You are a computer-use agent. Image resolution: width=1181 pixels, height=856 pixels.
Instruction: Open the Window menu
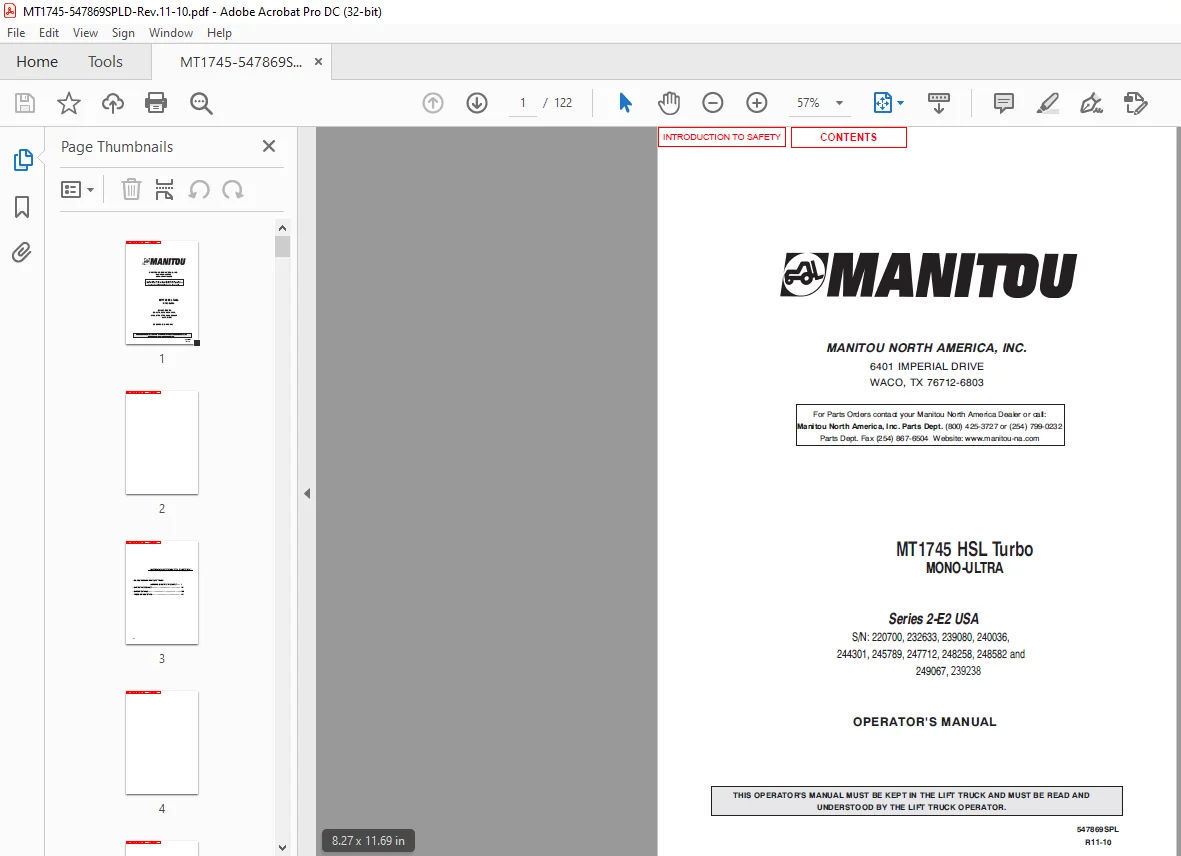[170, 32]
